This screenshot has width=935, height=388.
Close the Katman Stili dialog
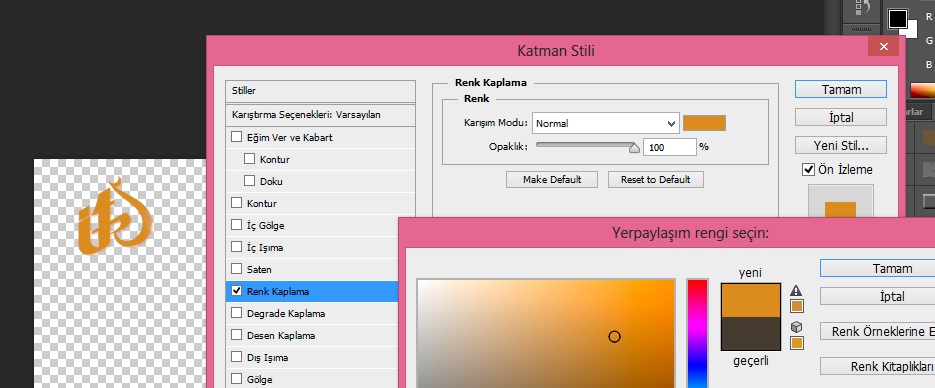coord(884,46)
